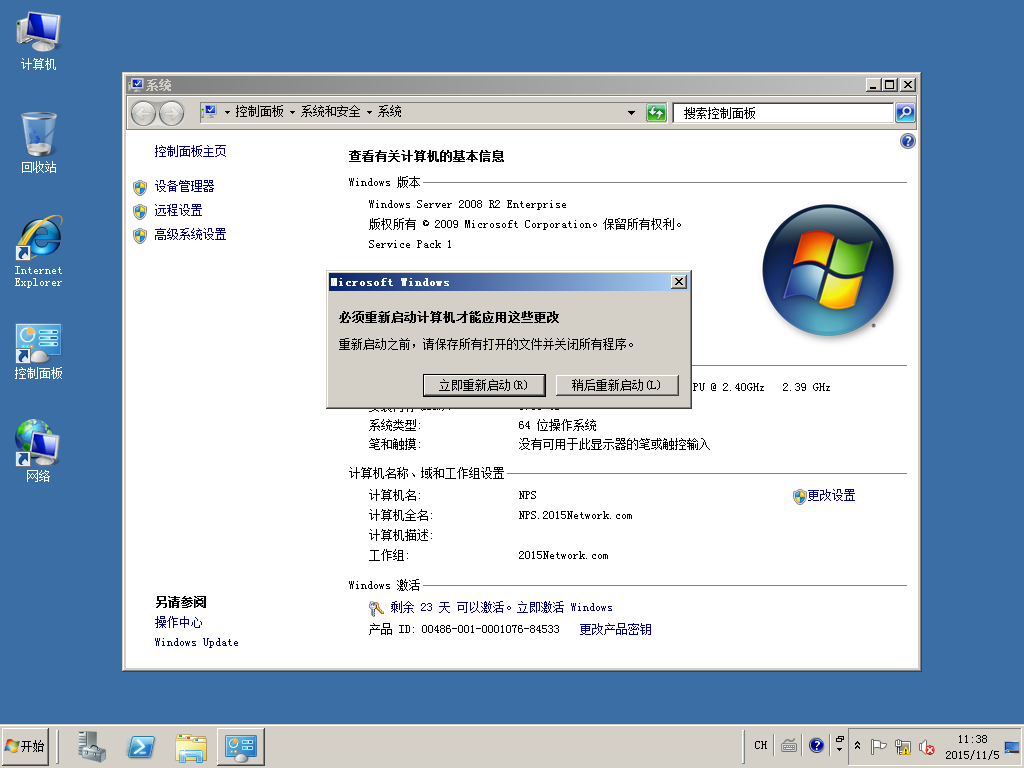
Task: Click the 64 位操作系统 system type value
Action: point(557,425)
